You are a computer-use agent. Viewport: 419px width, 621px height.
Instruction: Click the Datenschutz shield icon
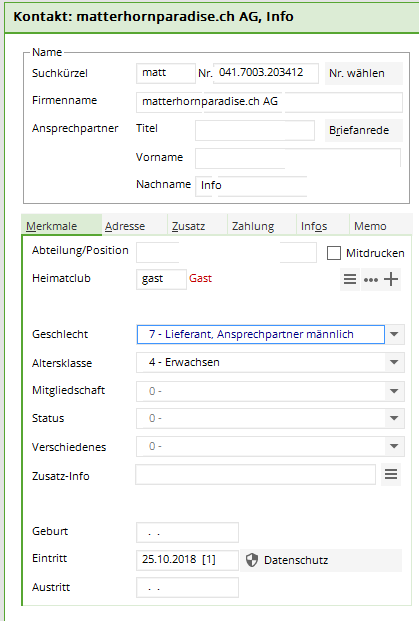[252, 560]
